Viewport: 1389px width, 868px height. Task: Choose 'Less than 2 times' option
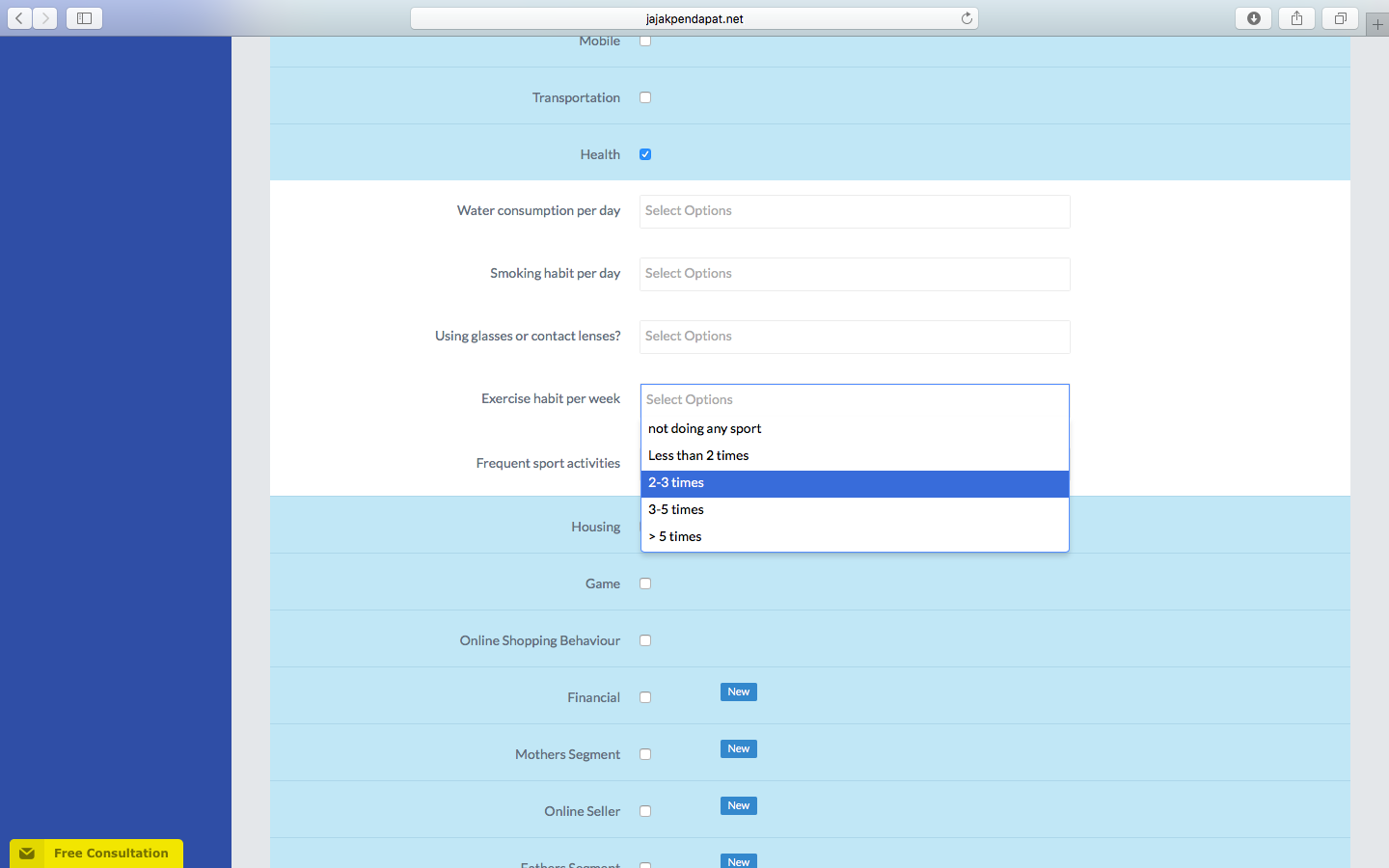(855, 455)
